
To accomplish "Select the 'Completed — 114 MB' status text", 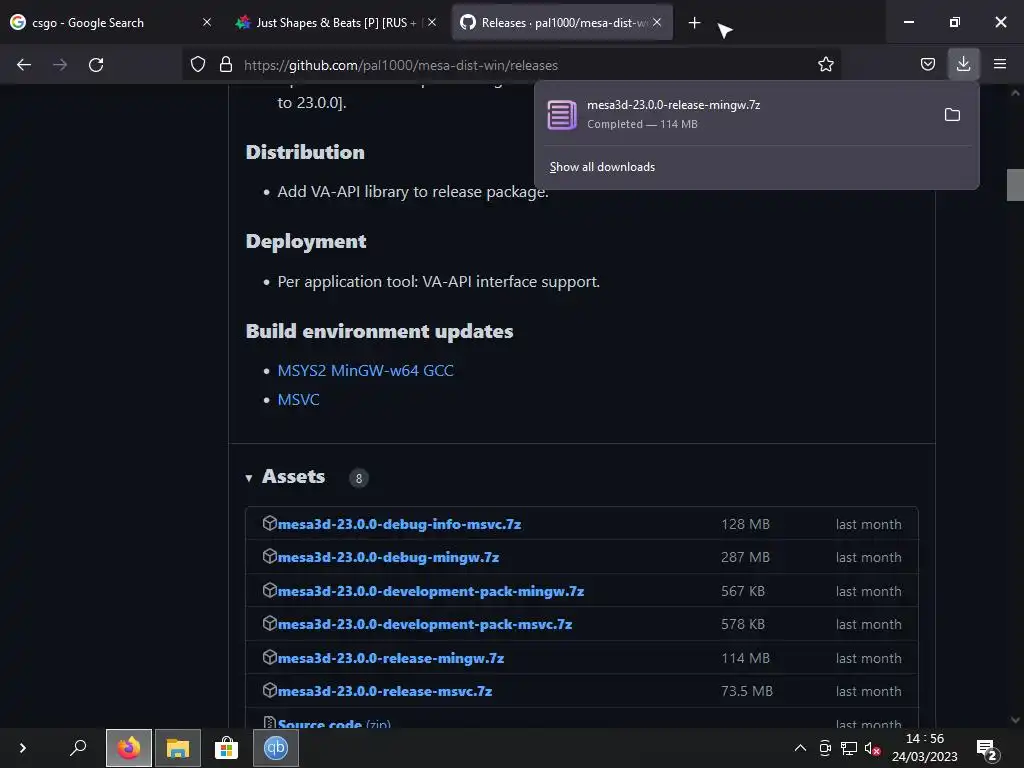I will 642,124.
